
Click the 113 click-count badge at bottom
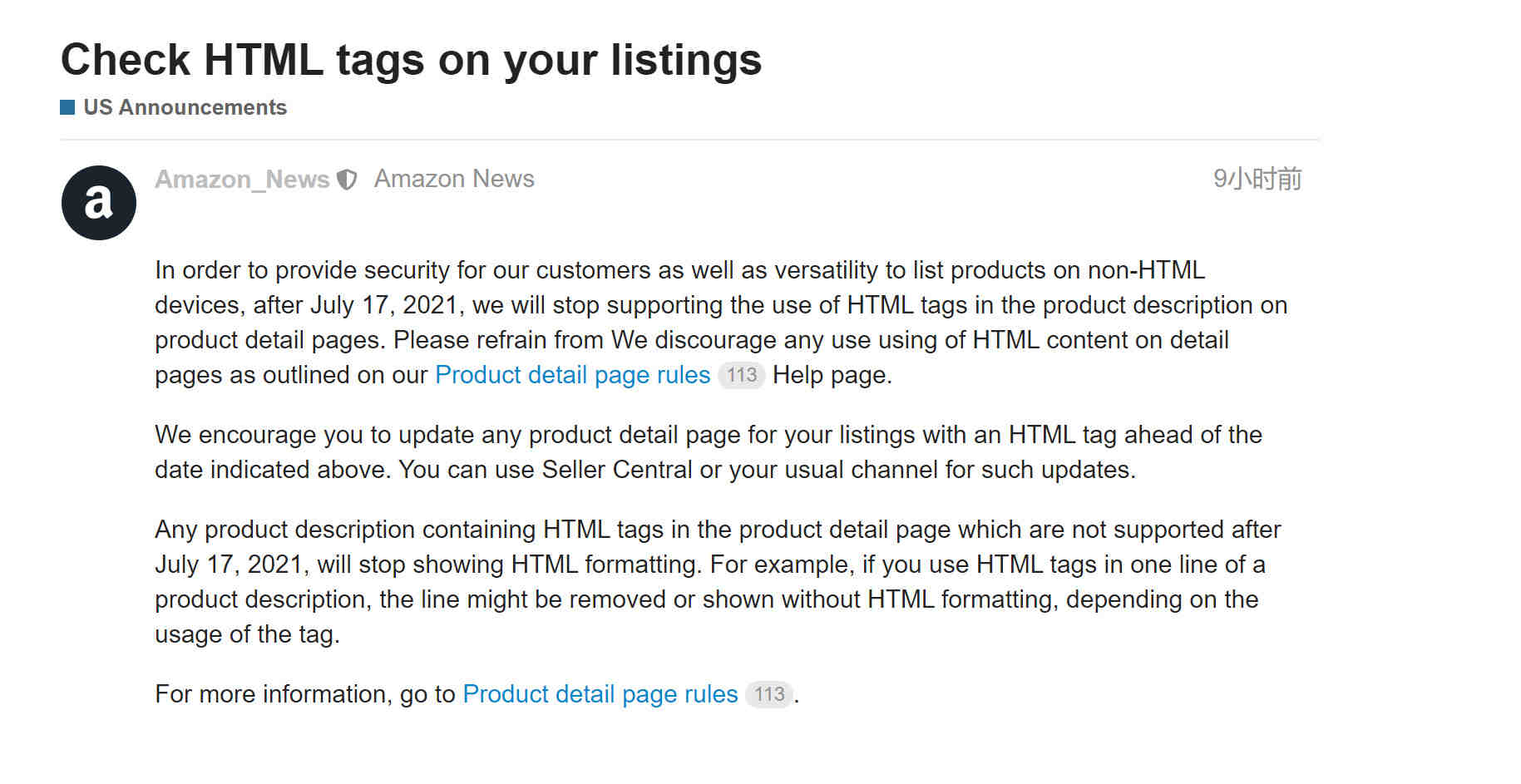click(769, 694)
